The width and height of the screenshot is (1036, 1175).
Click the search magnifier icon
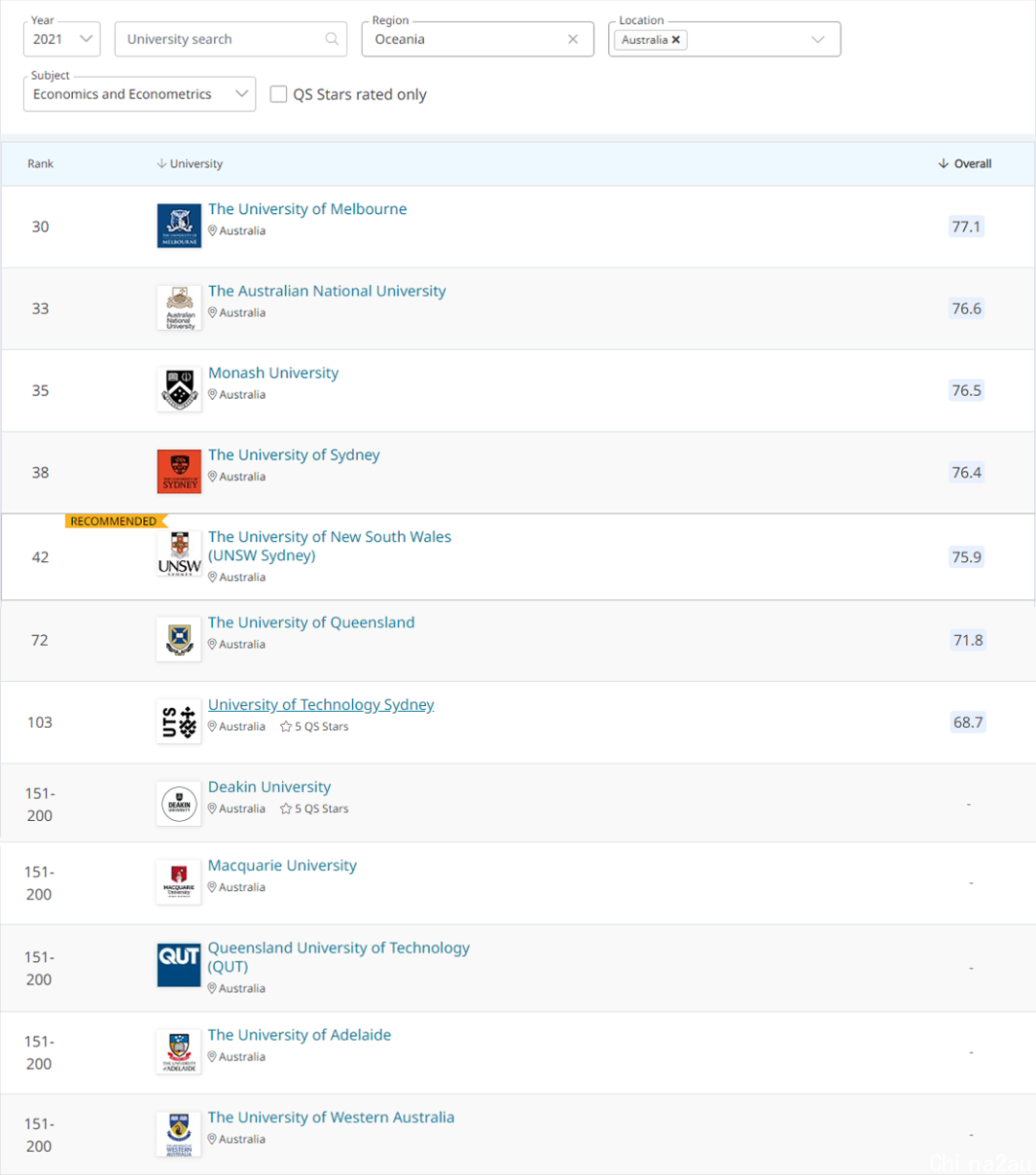point(332,39)
